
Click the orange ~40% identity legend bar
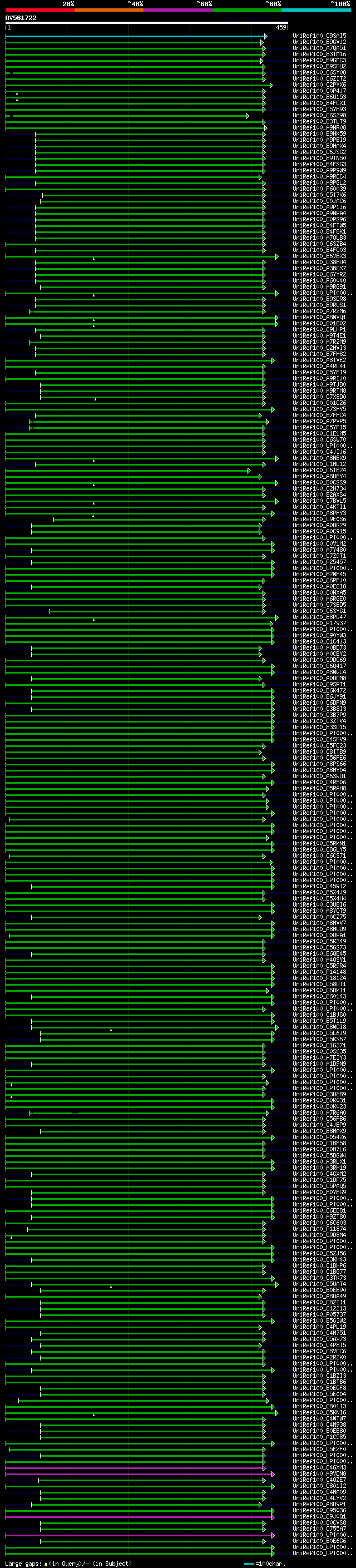[x=110, y=10]
